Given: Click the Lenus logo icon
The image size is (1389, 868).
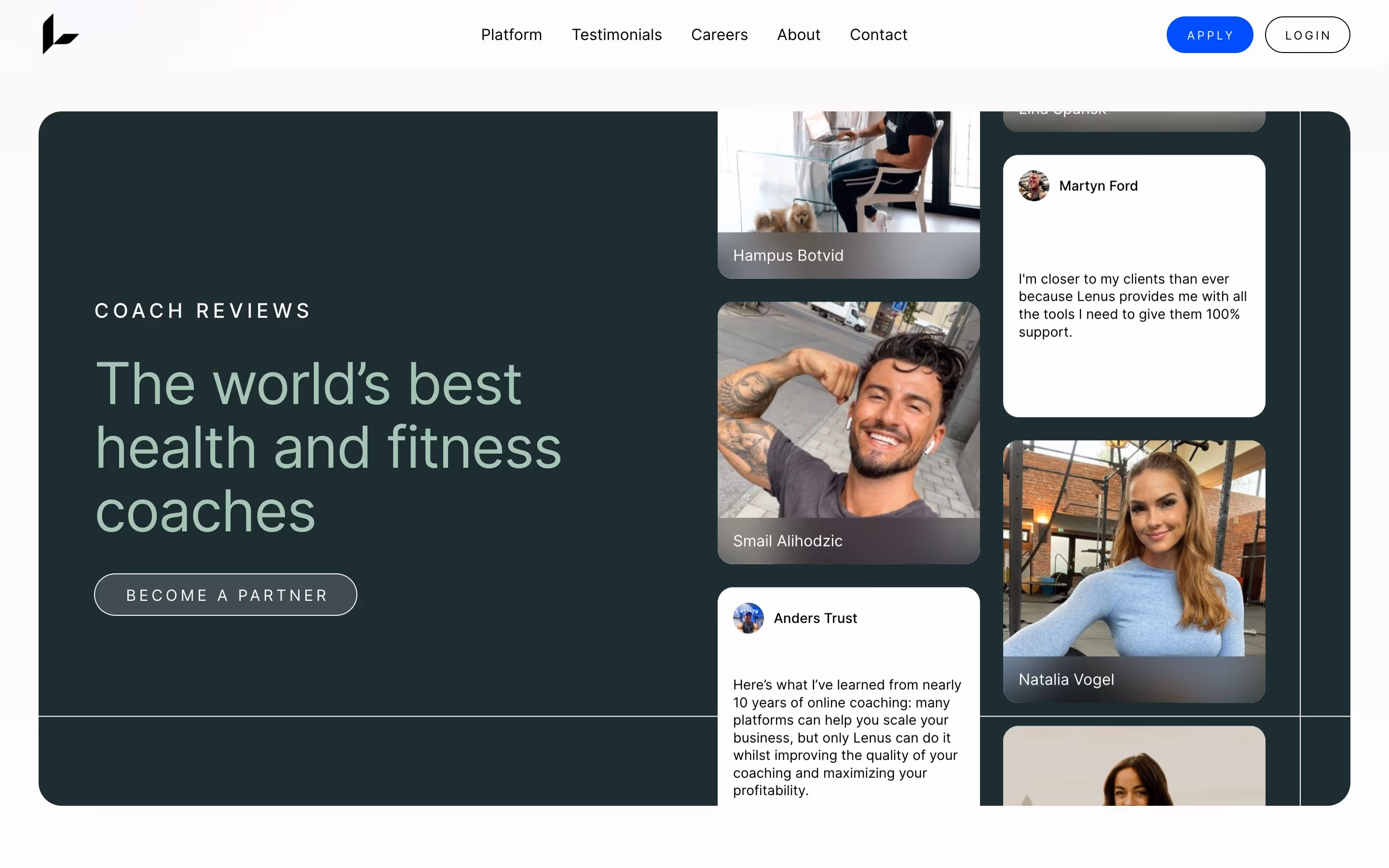Looking at the screenshot, I should tap(60, 34).
